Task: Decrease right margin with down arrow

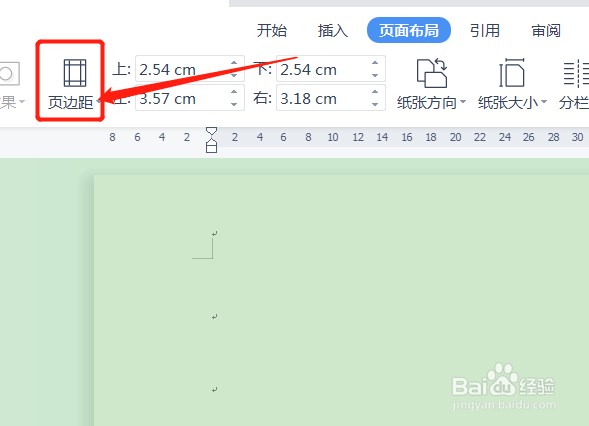Action: 375,104
